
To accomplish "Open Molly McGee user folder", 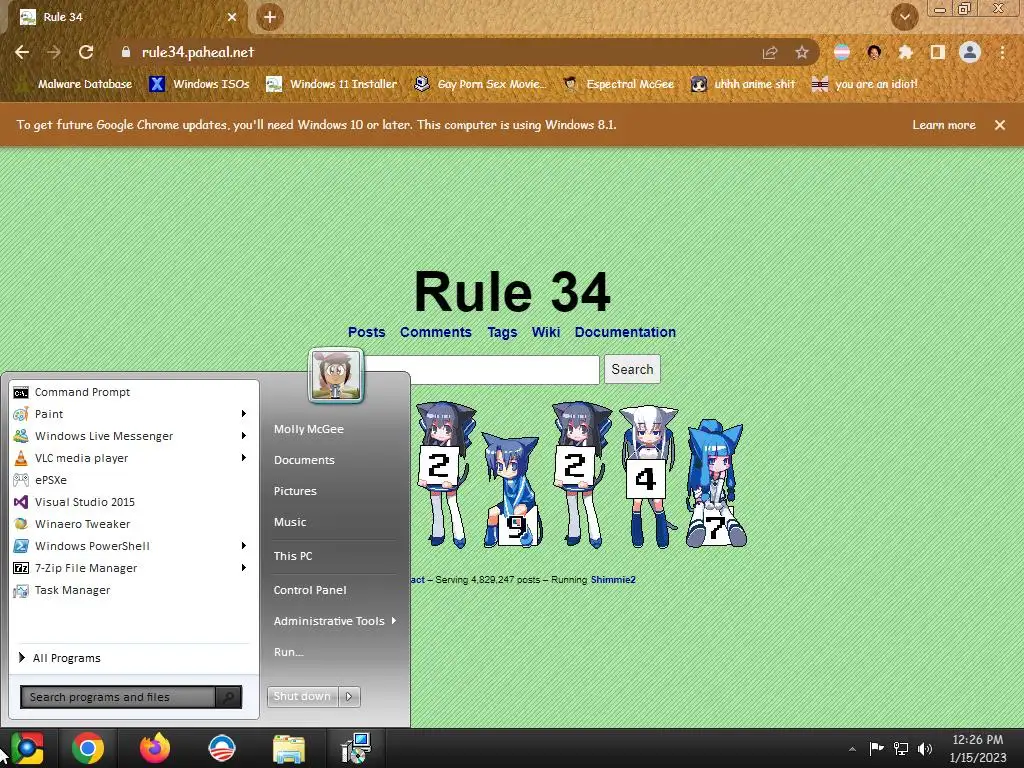I will coord(308,429).
